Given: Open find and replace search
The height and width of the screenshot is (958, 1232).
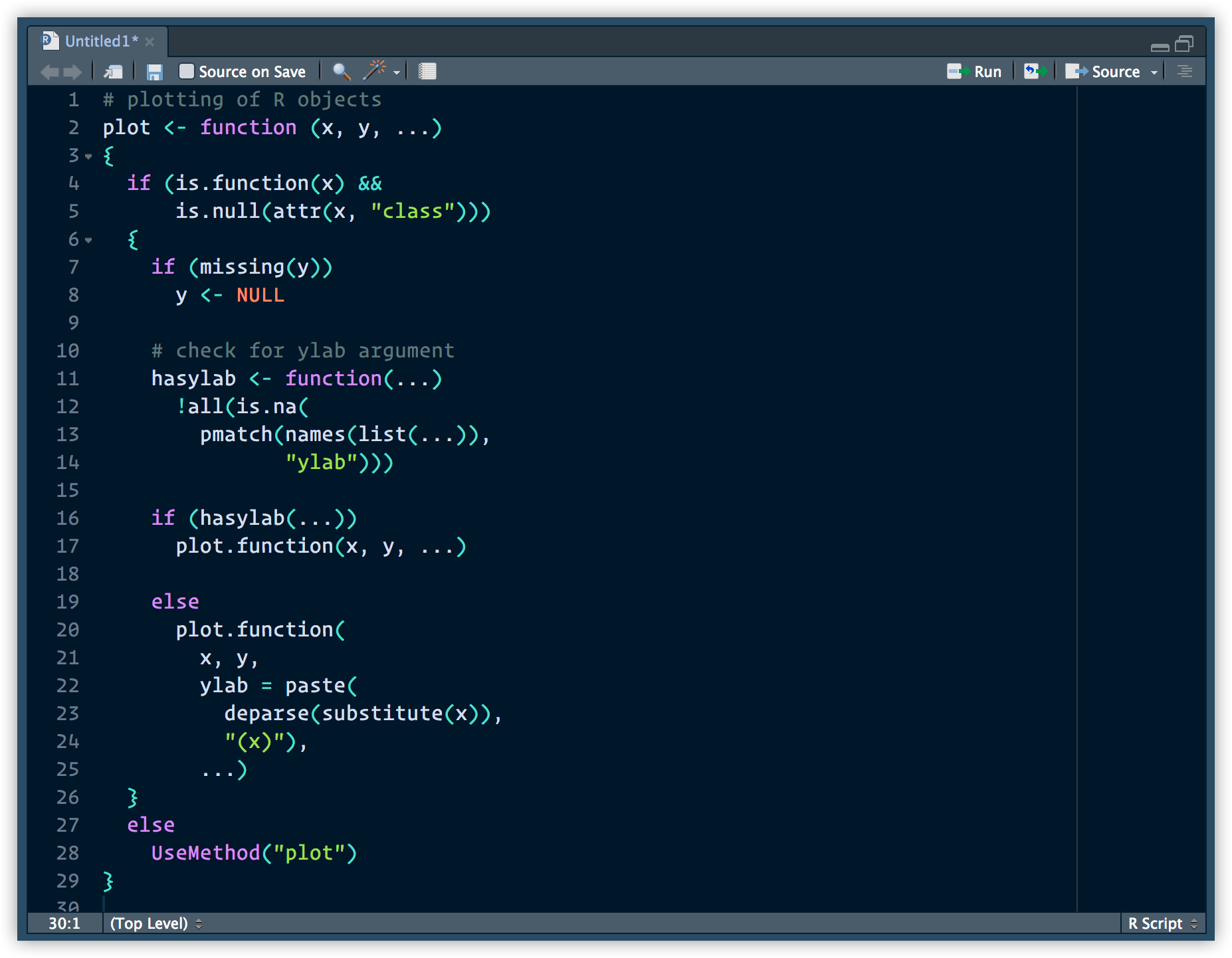Looking at the screenshot, I should [x=342, y=72].
